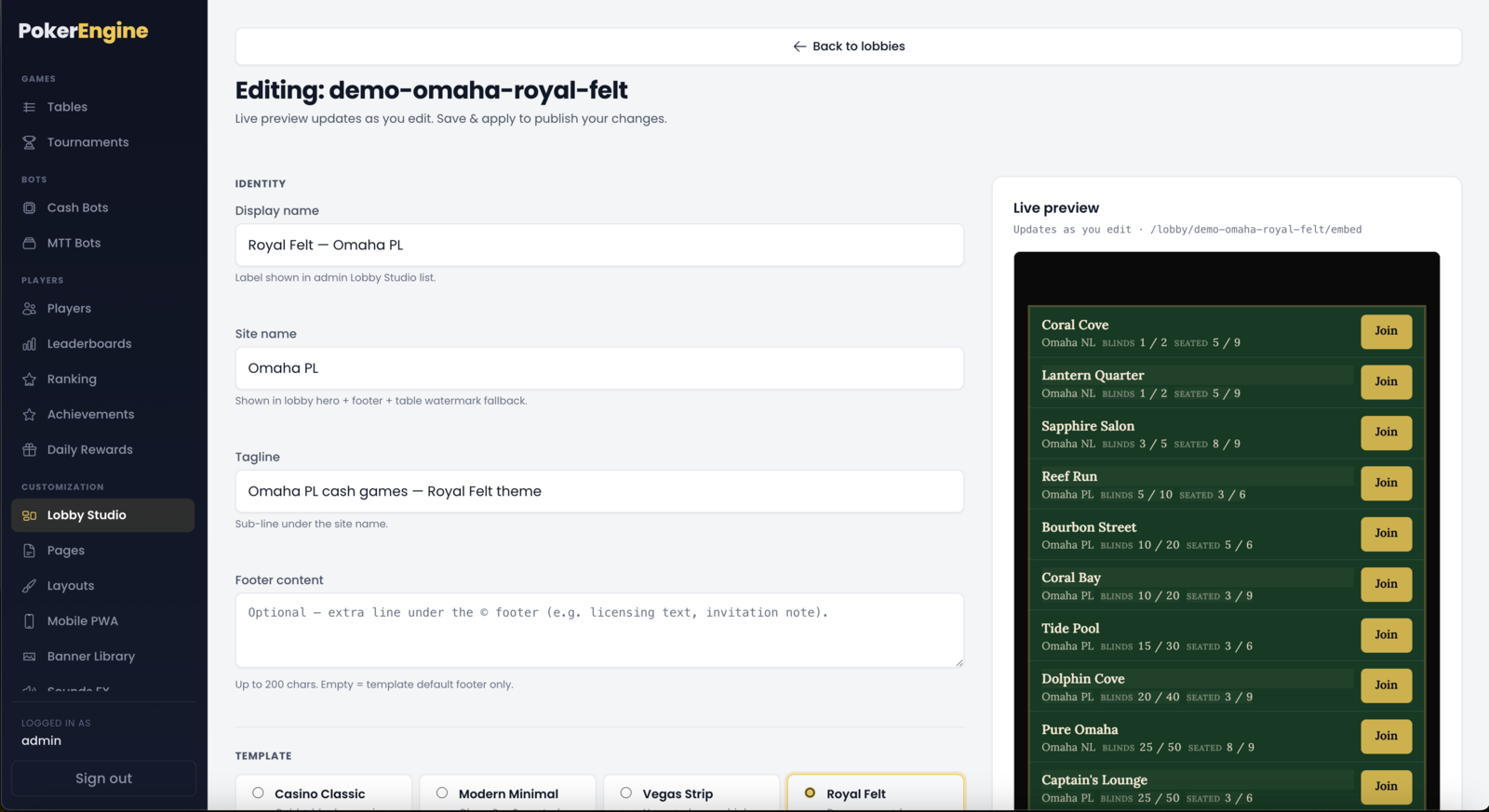Join the Tide Pool table
Viewport: 1489px width, 812px height.
tap(1386, 635)
